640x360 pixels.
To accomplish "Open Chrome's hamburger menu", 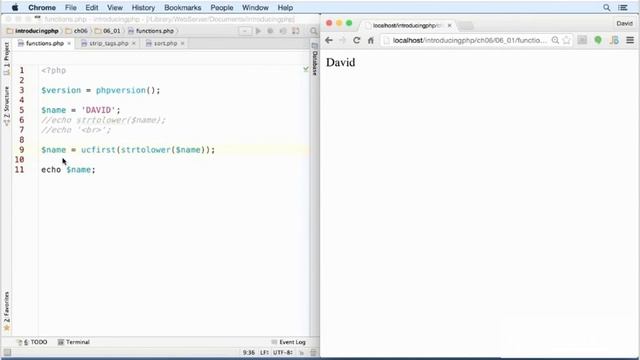I will (630, 40).
